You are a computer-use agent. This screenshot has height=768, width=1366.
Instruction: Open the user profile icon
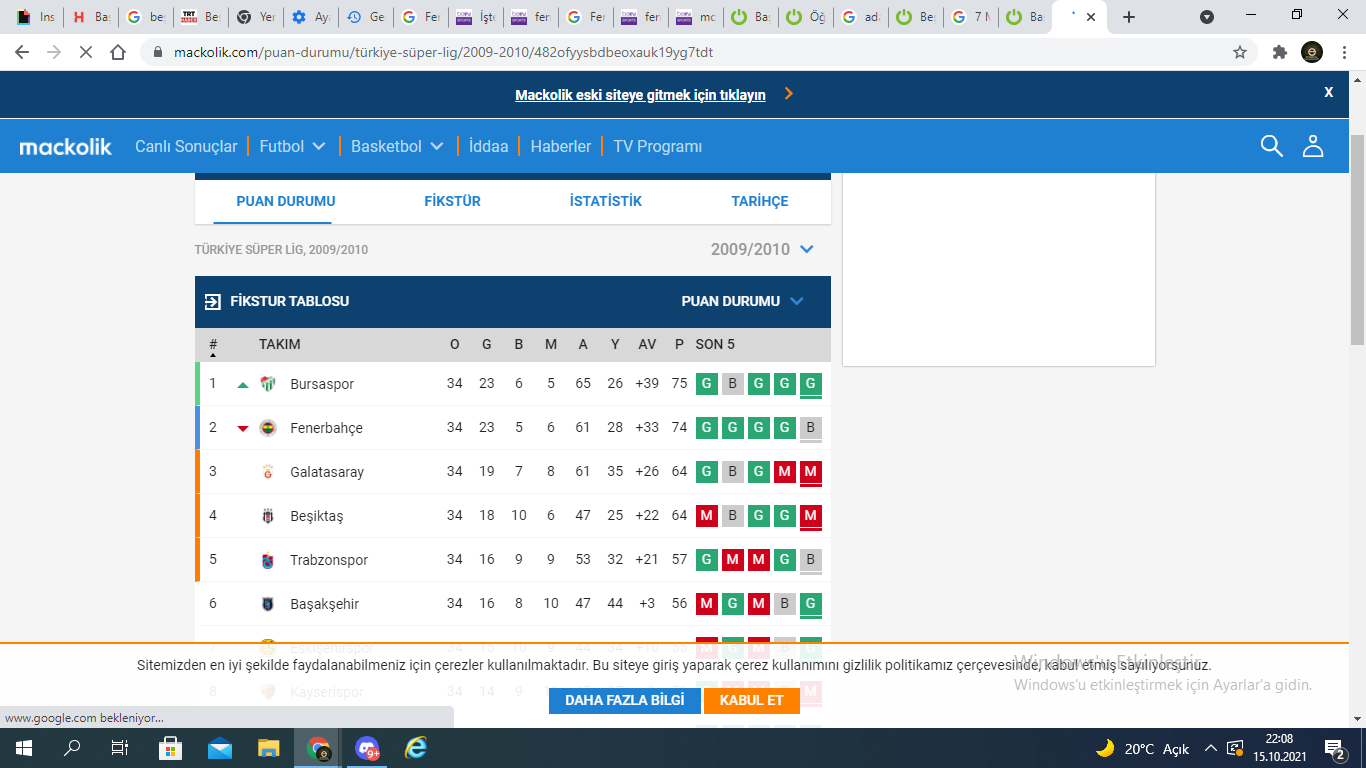coord(1313,146)
